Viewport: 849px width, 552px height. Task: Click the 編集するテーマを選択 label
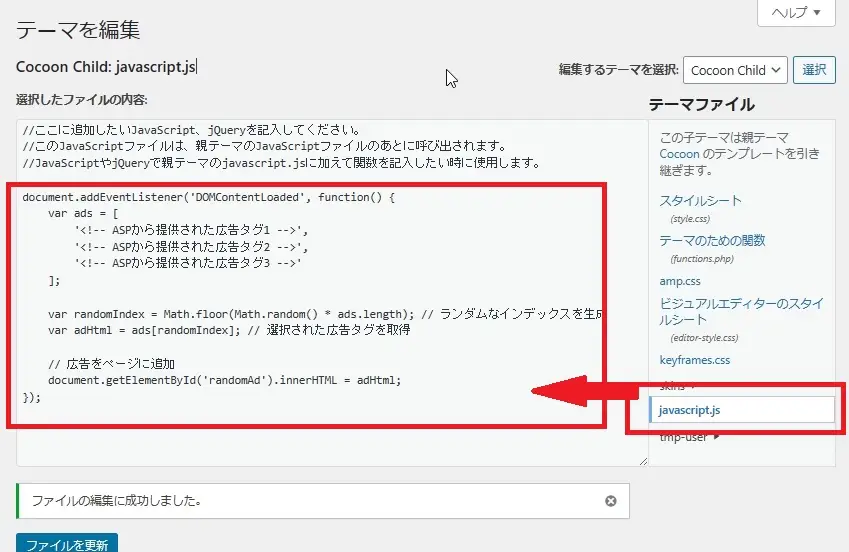pyautogui.click(x=618, y=70)
